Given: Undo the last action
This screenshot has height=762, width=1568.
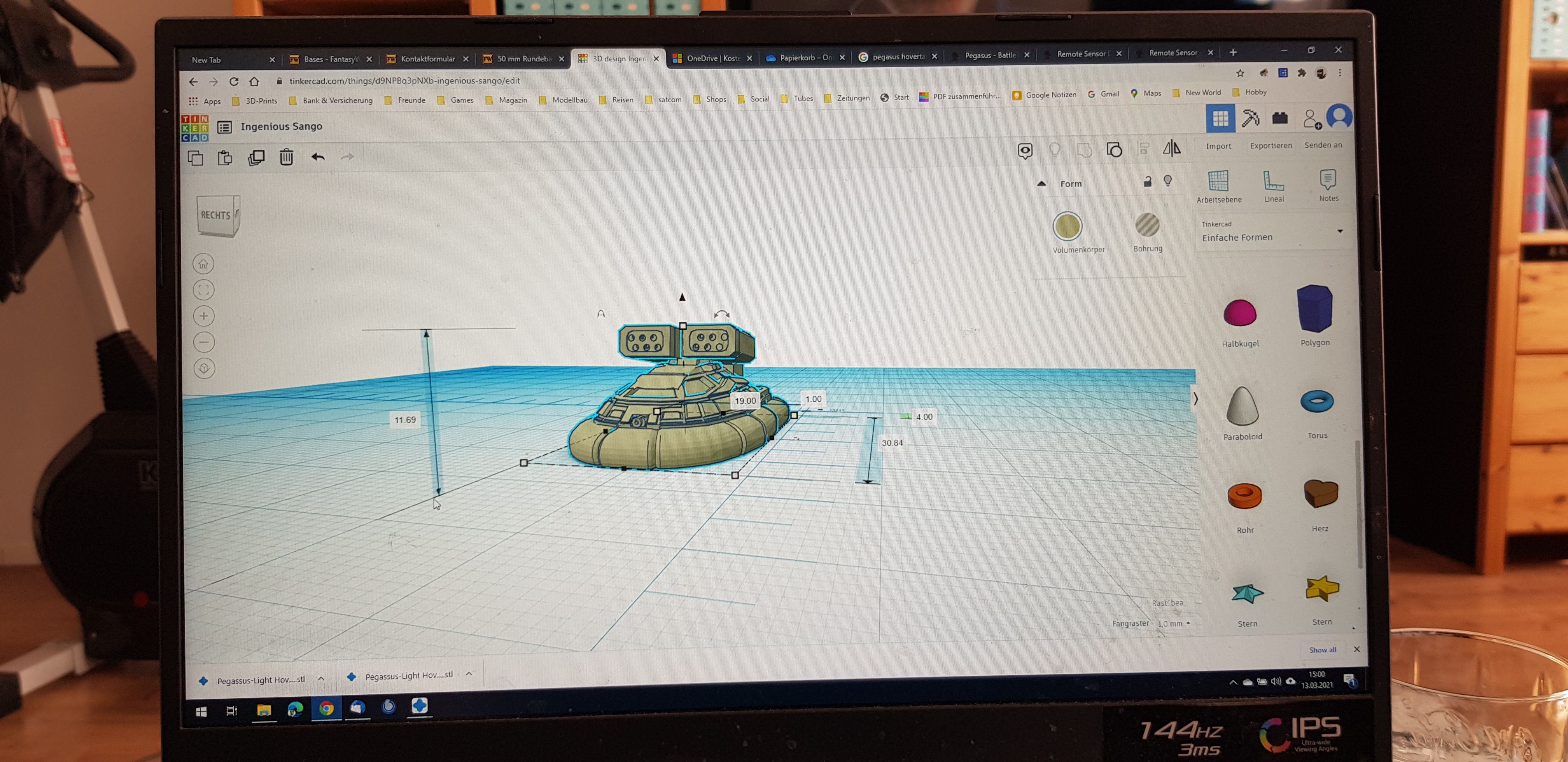Looking at the screenshot, I should [x=318, y=157].
